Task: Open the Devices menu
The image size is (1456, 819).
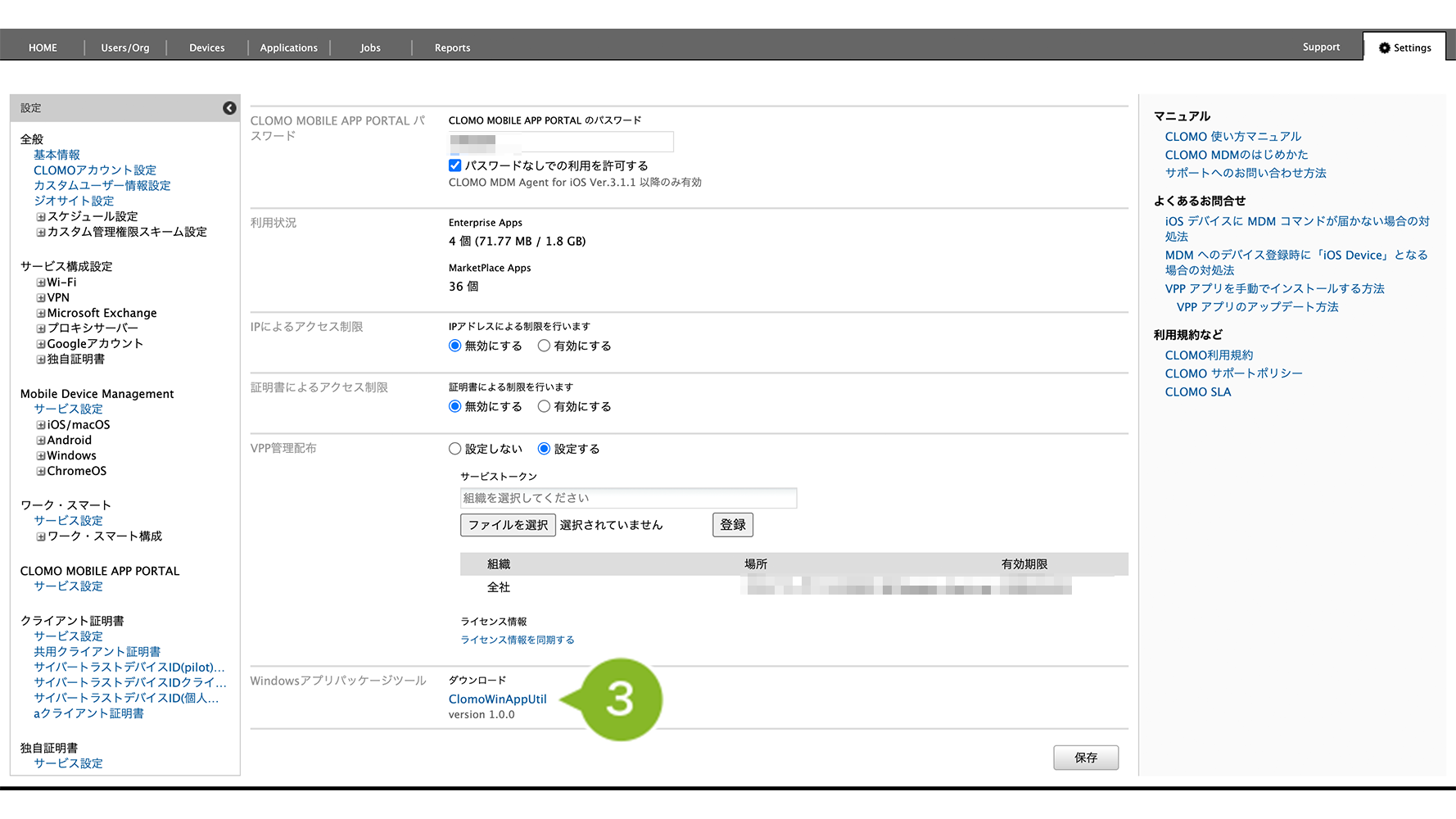Action: (x=206, y=48)
